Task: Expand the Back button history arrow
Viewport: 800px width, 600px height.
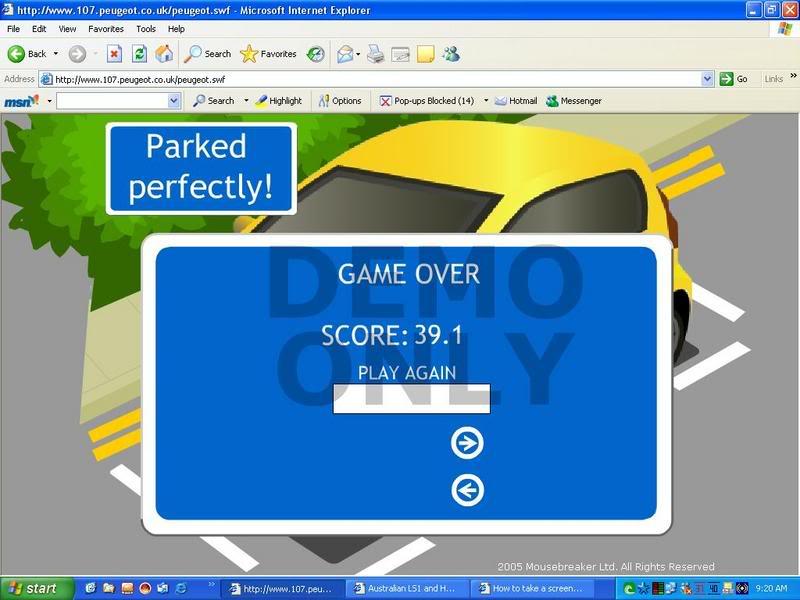Action: pos(56,54)
